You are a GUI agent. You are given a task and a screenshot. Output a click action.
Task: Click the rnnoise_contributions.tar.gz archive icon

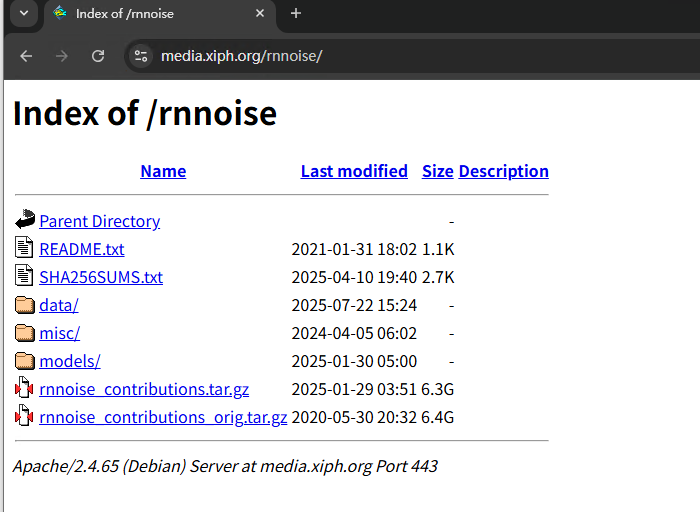(x=25, y=389)
